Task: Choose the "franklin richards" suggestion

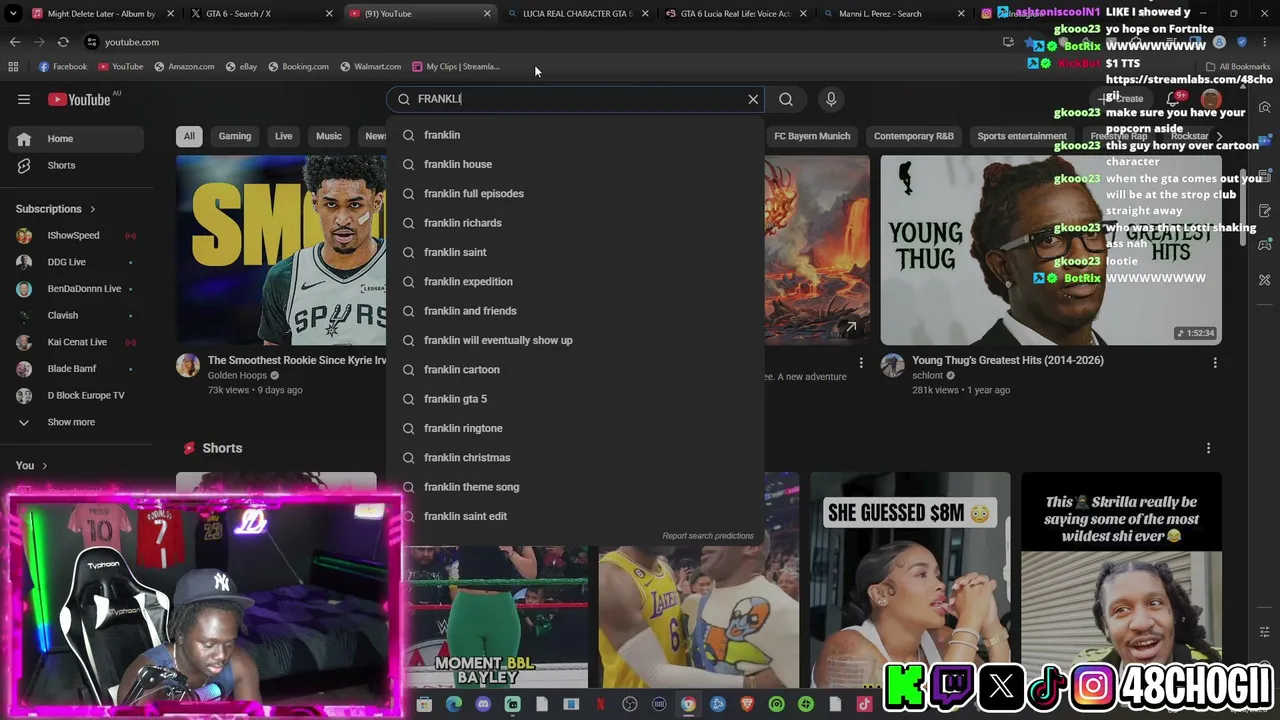Action: click(x=575, y=223)
